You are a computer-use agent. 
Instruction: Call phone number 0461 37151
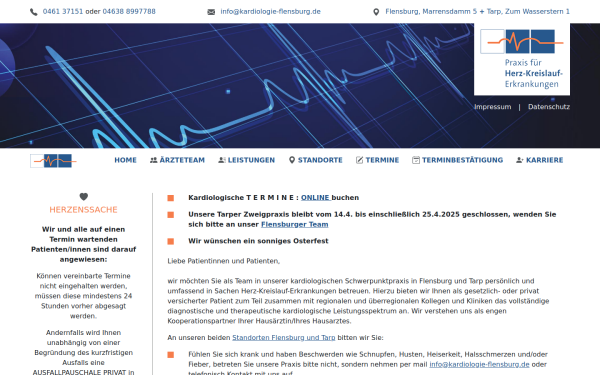pyautogui.click(x=63, y=11)
